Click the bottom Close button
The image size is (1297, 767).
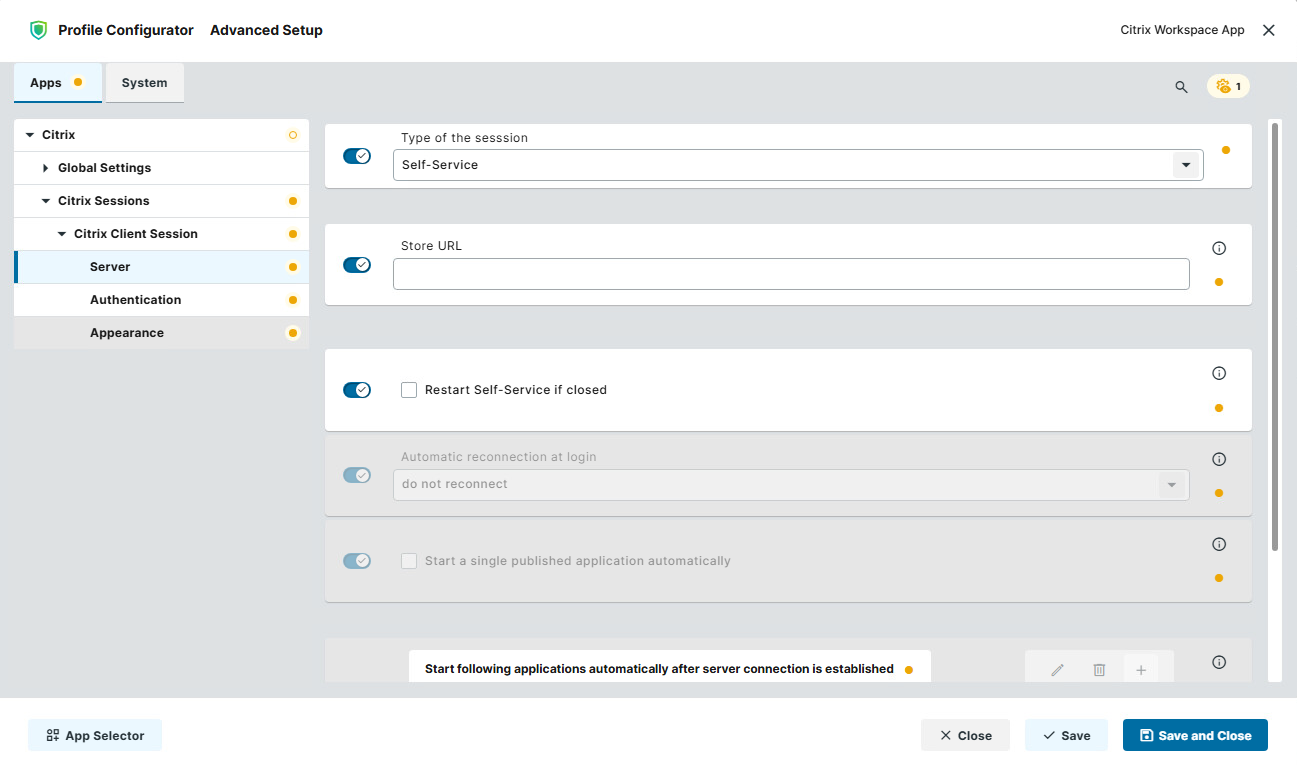(965, 735)
